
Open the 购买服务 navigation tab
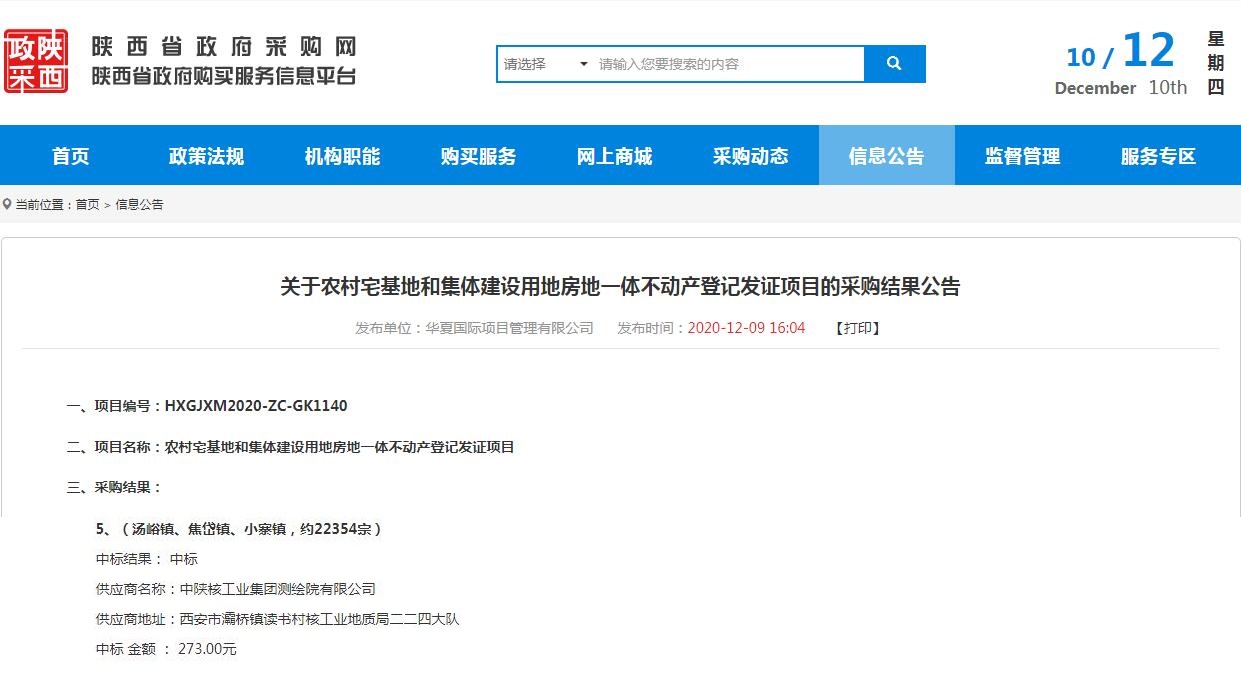click(x=478, y=156)
